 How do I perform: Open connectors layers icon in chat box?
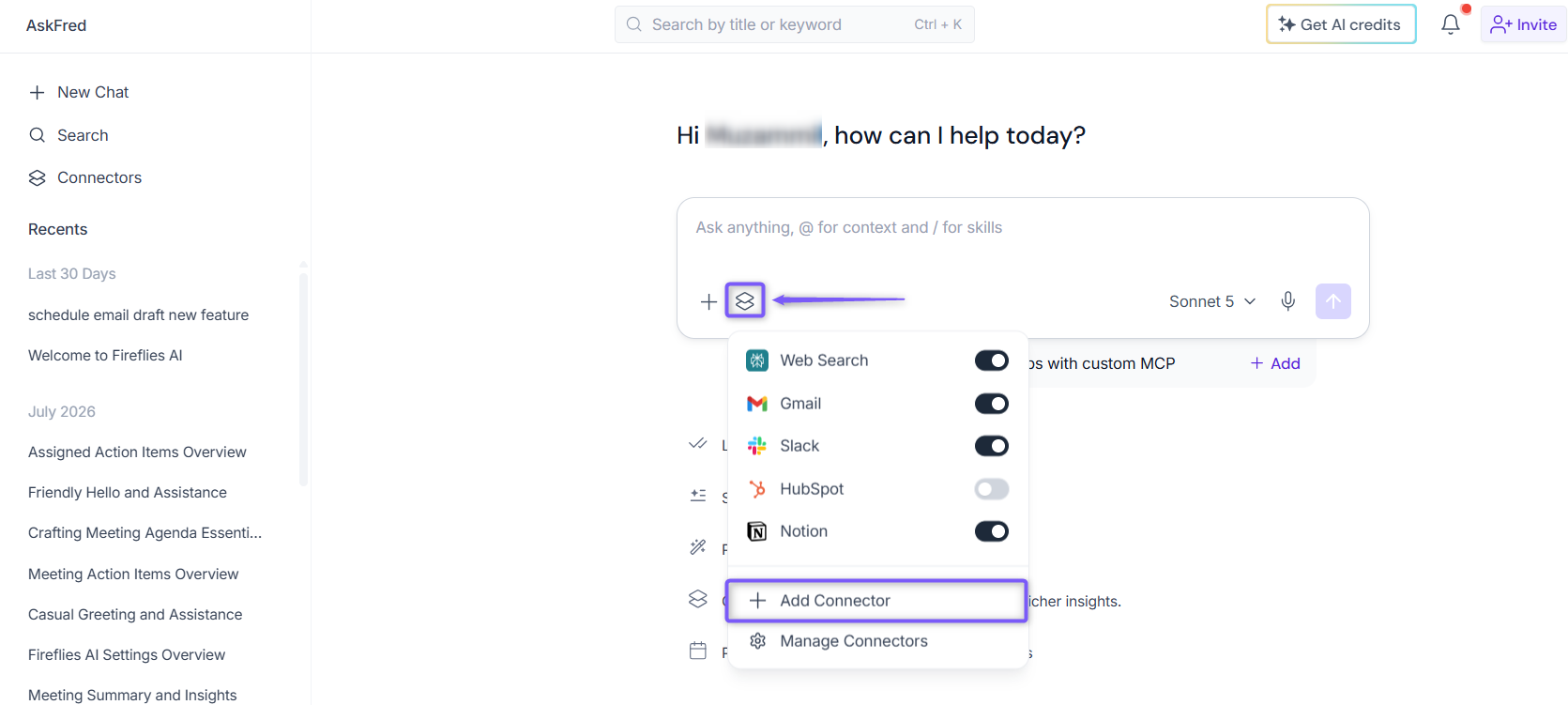[745, 300]
